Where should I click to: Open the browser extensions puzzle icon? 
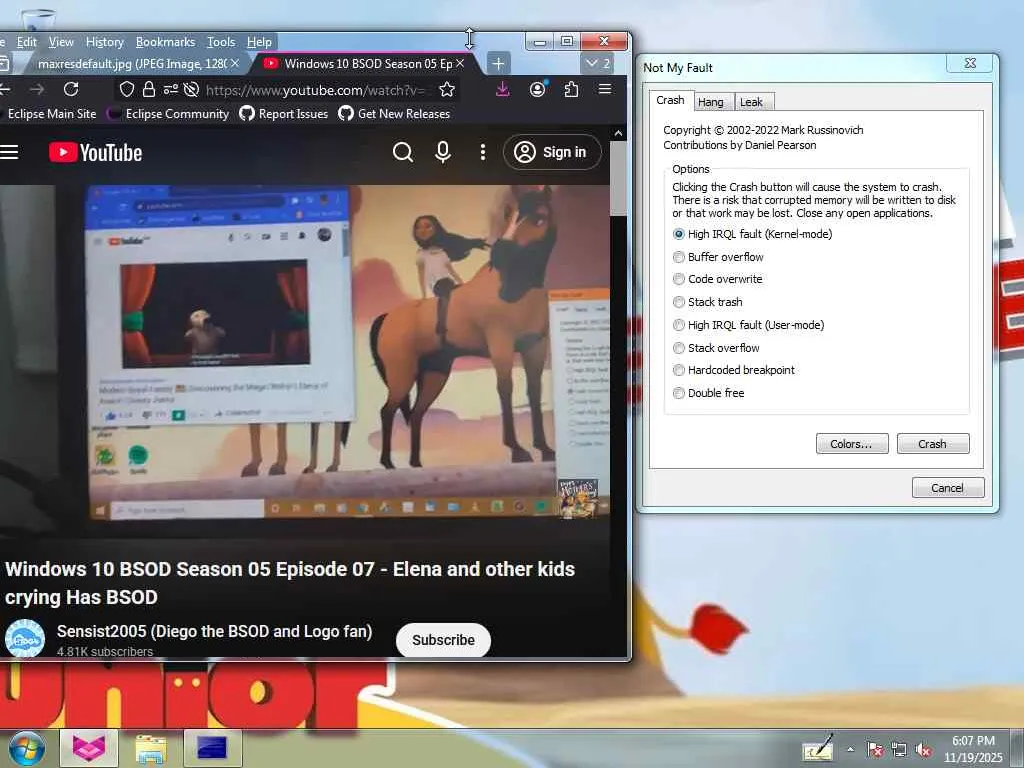point(571,89)
